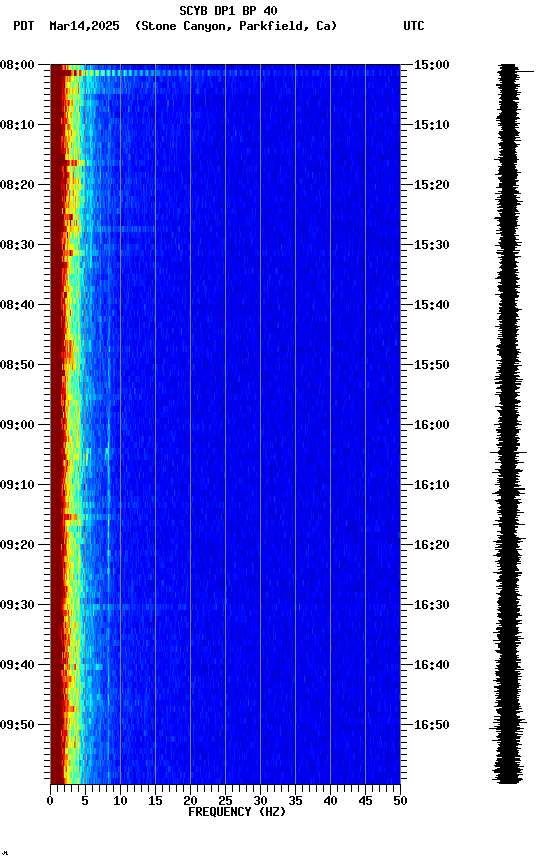Click the 0 Hz frequency axis label
Screen dimensions: 552x864
click(x=50, y=801)
